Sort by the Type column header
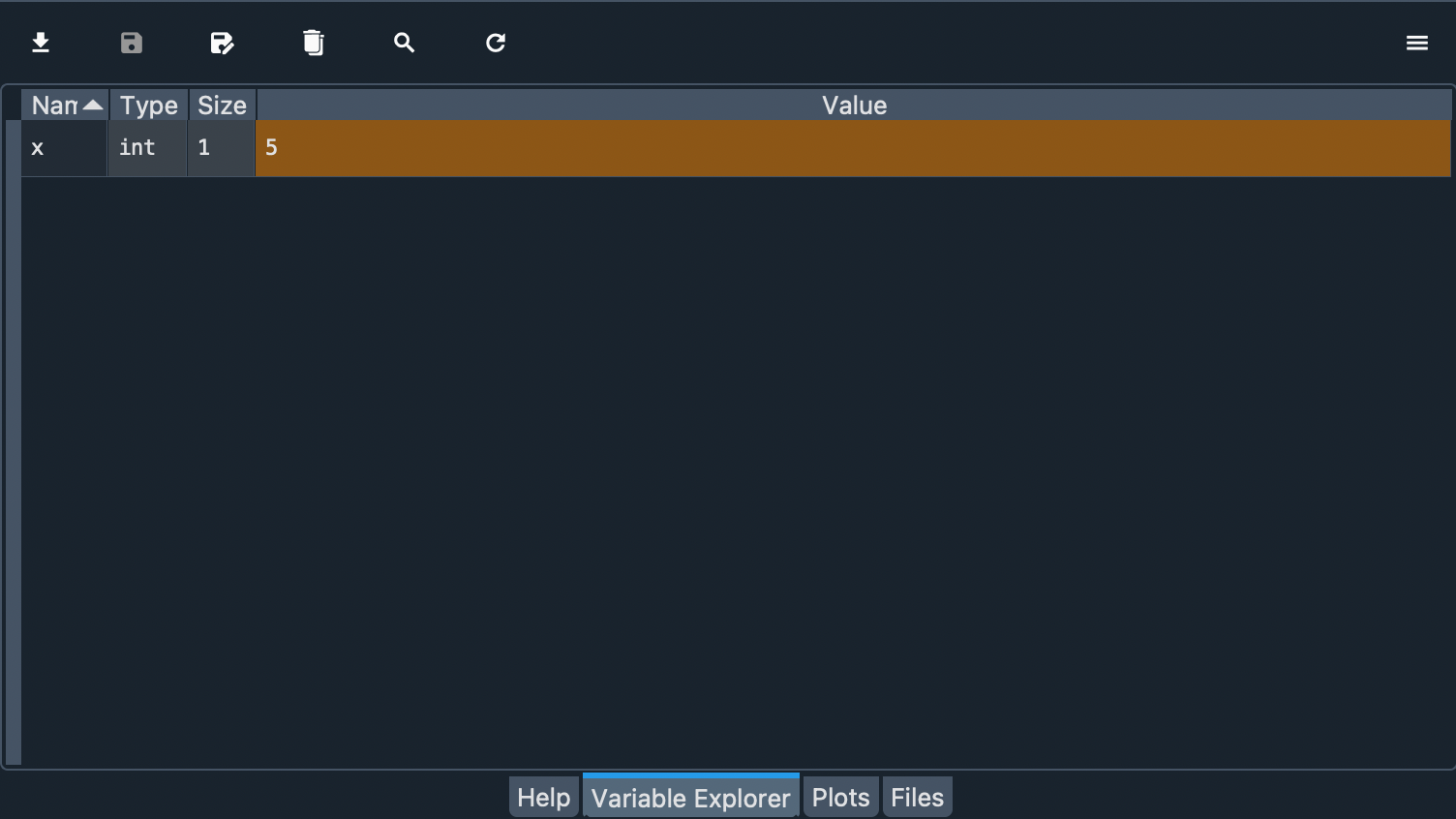 (x=148, y=106)
